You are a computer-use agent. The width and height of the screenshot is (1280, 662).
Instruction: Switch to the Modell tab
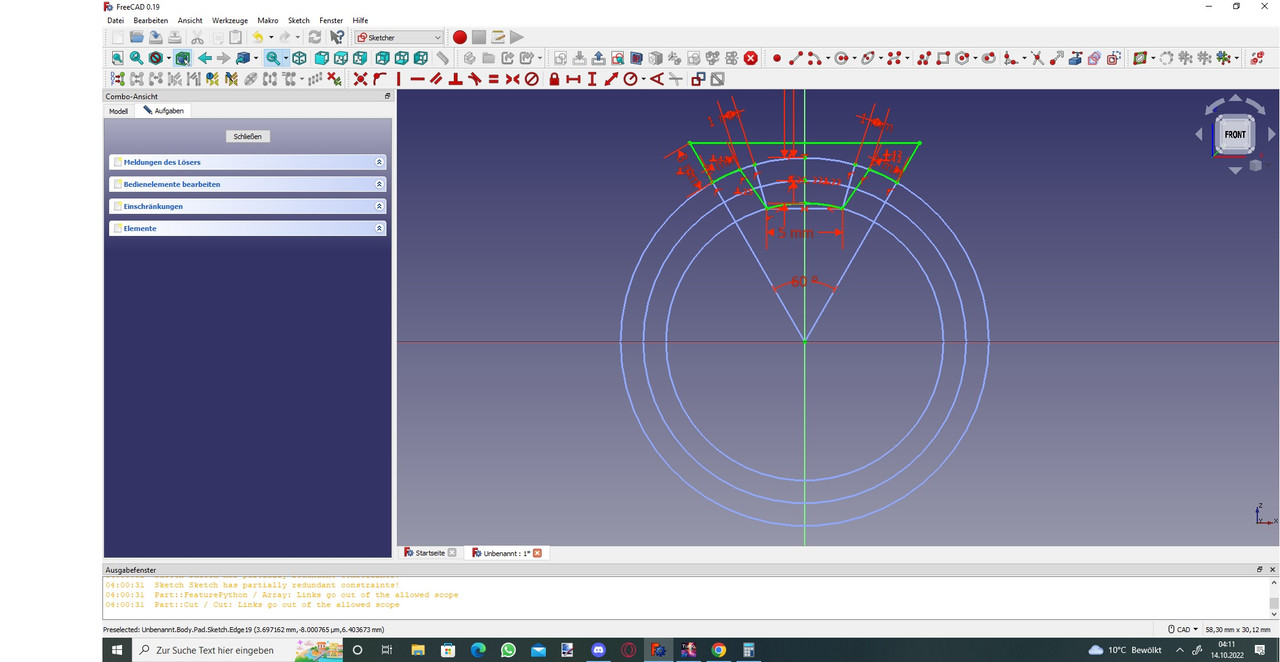118,111
